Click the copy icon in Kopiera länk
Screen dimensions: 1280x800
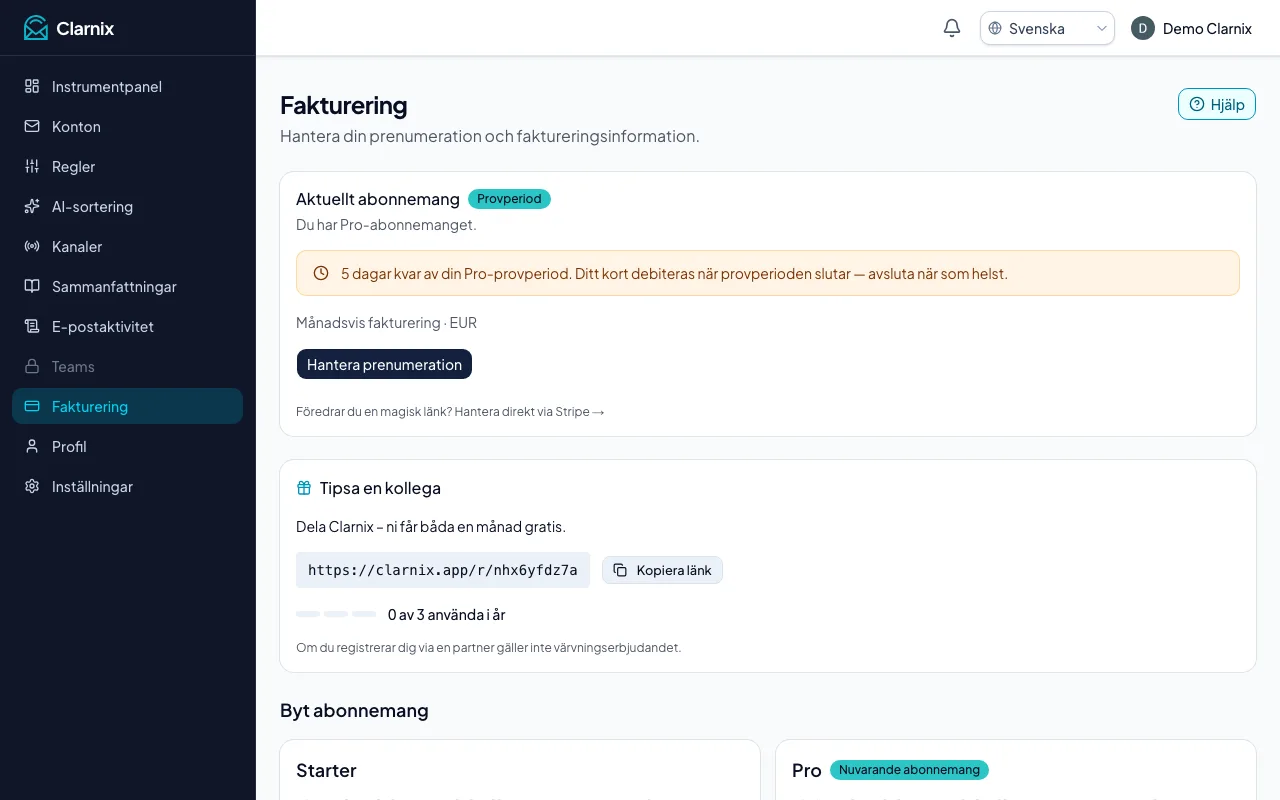click(x=620, y=570)
